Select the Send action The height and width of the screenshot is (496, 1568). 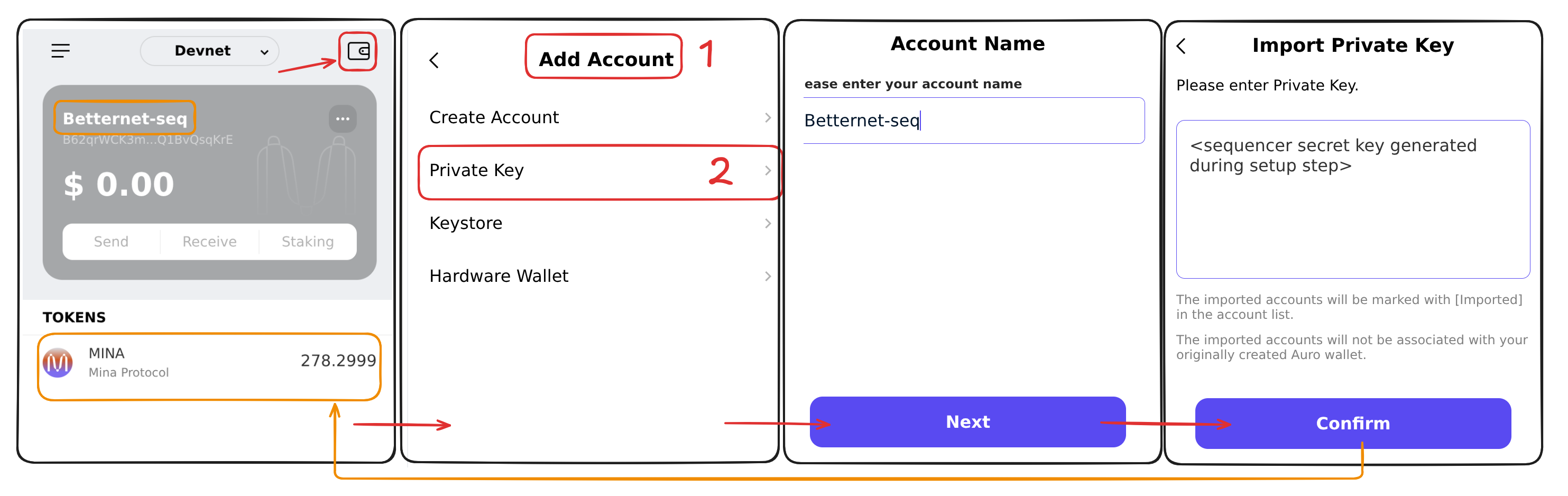111,242
